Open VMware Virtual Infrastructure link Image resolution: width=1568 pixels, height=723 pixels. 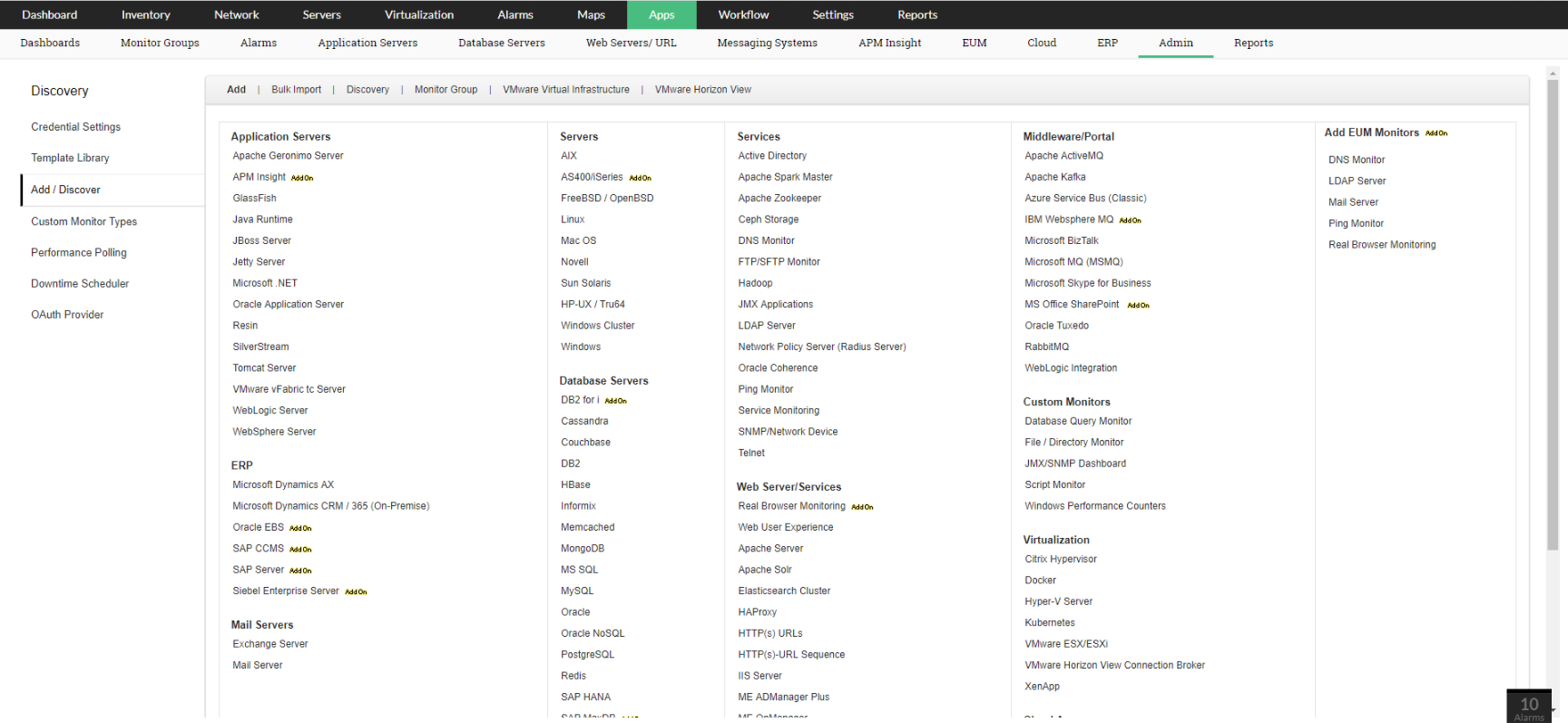click(566, 90)
